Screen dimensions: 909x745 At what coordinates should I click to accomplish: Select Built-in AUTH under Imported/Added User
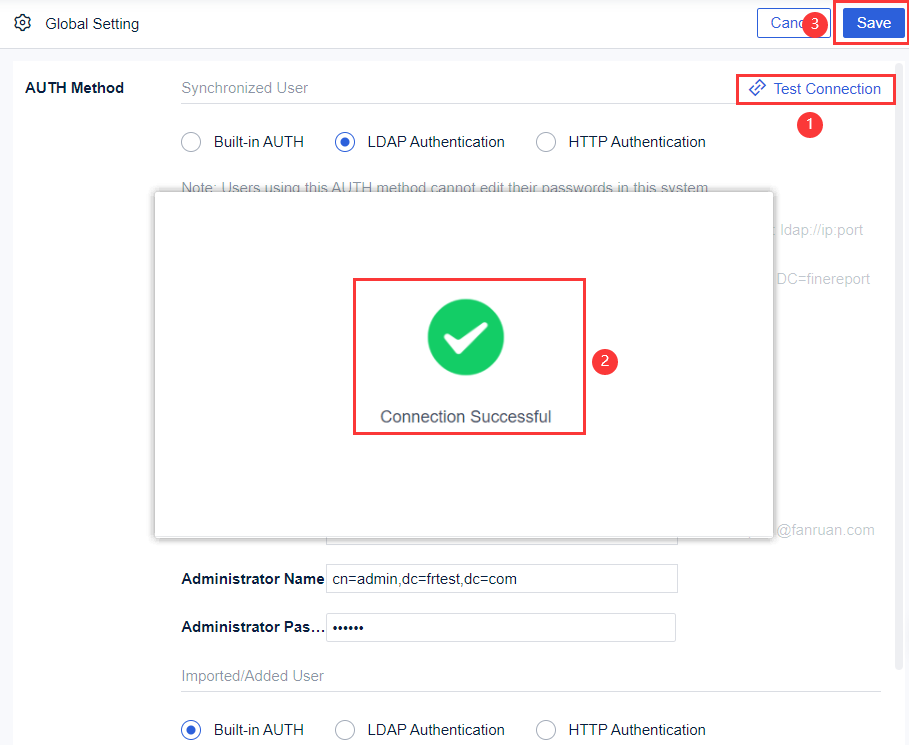pos(191,730)
